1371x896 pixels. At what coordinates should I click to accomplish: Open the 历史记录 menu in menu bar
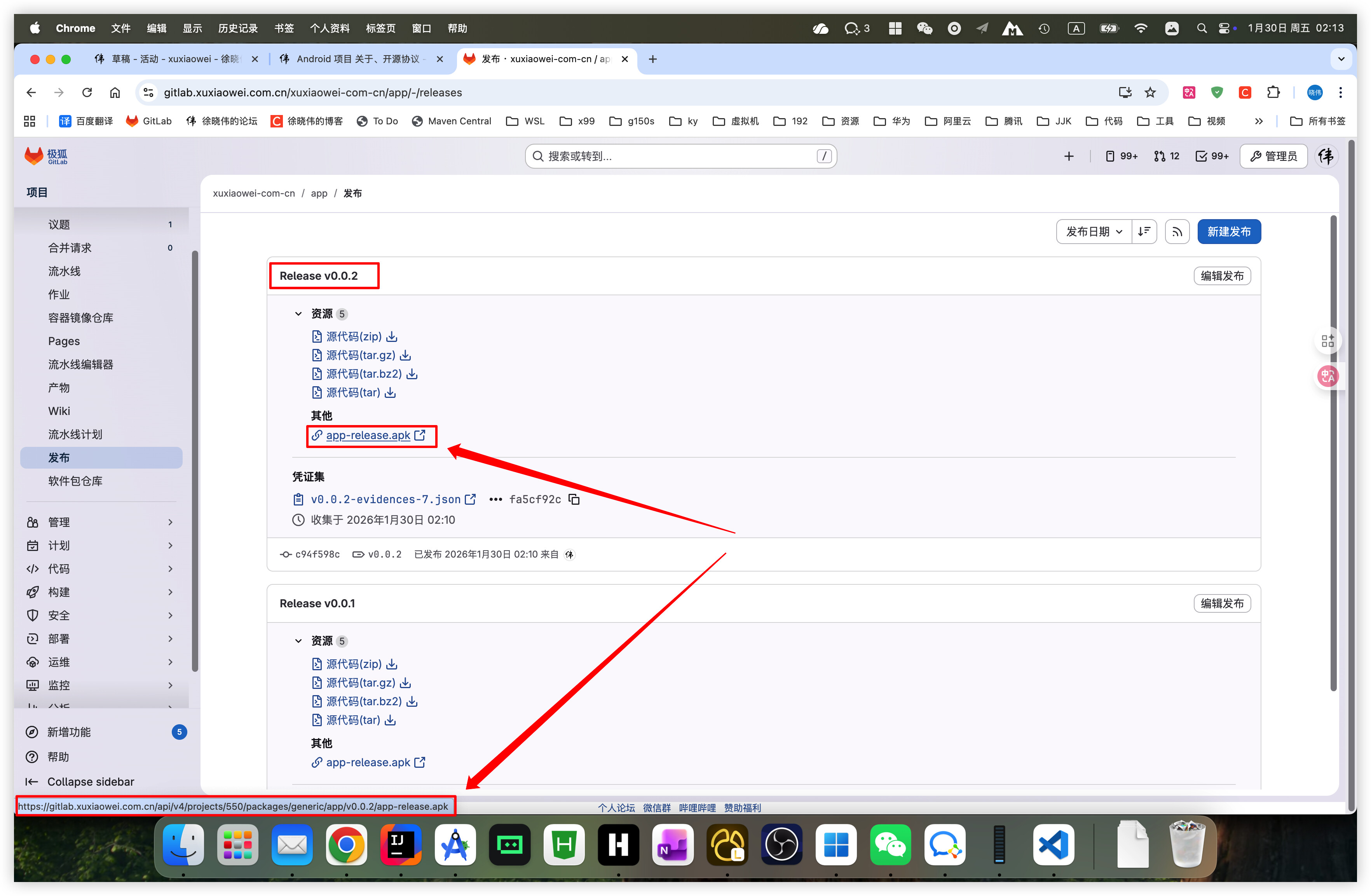tap(237, 28)
